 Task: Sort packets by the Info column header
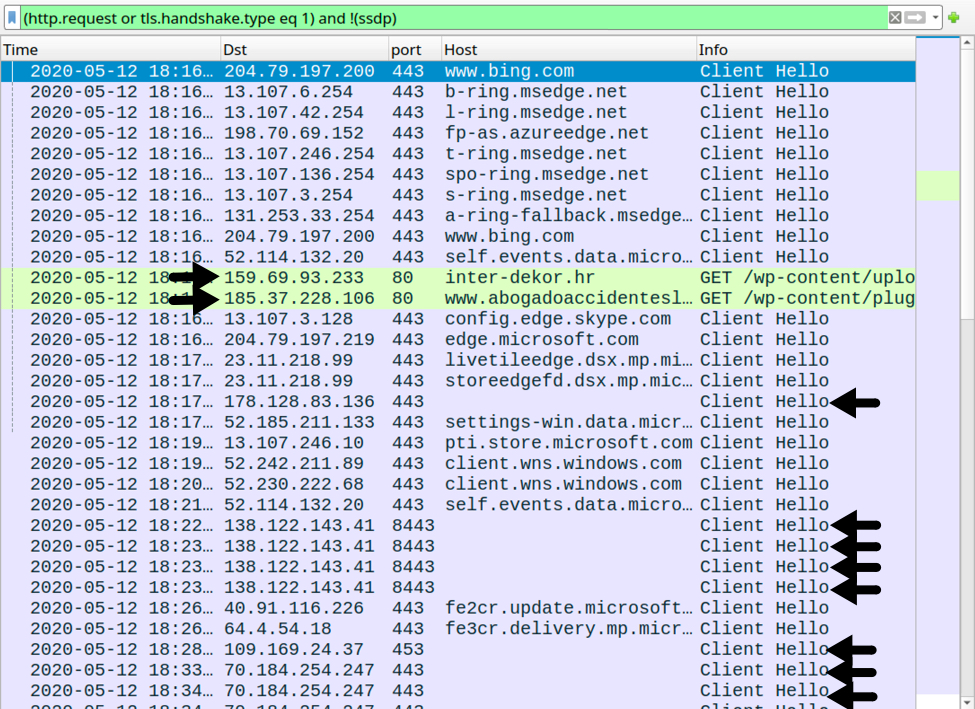(806, 50)
